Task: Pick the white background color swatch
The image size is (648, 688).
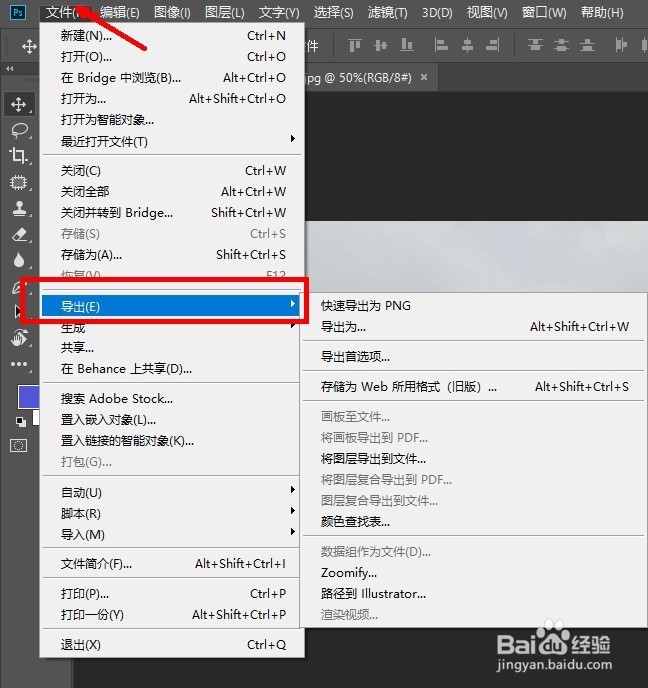Action: (x=36, y=417)
